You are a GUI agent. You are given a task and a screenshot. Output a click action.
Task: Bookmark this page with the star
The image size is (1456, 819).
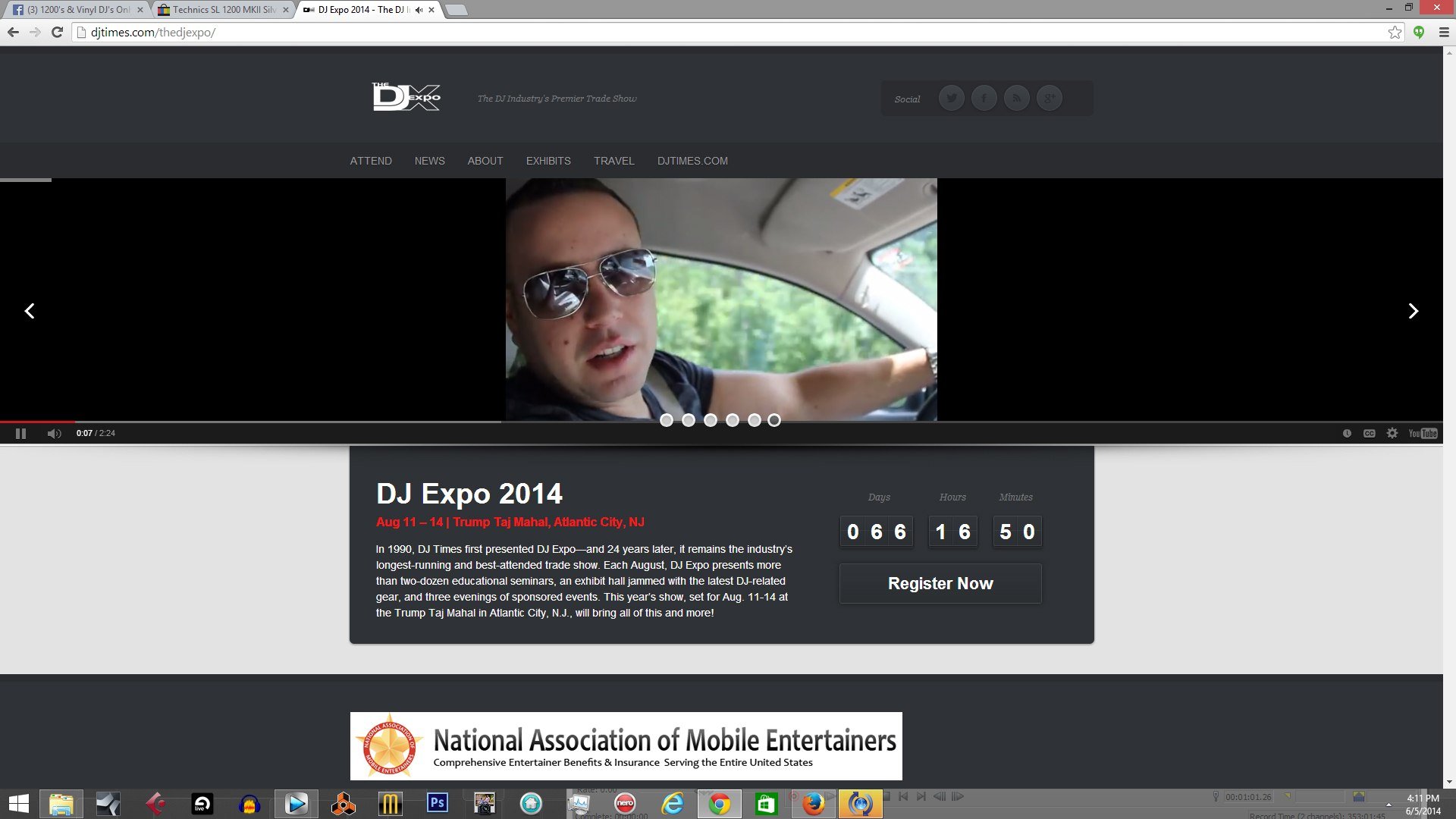1395,32
